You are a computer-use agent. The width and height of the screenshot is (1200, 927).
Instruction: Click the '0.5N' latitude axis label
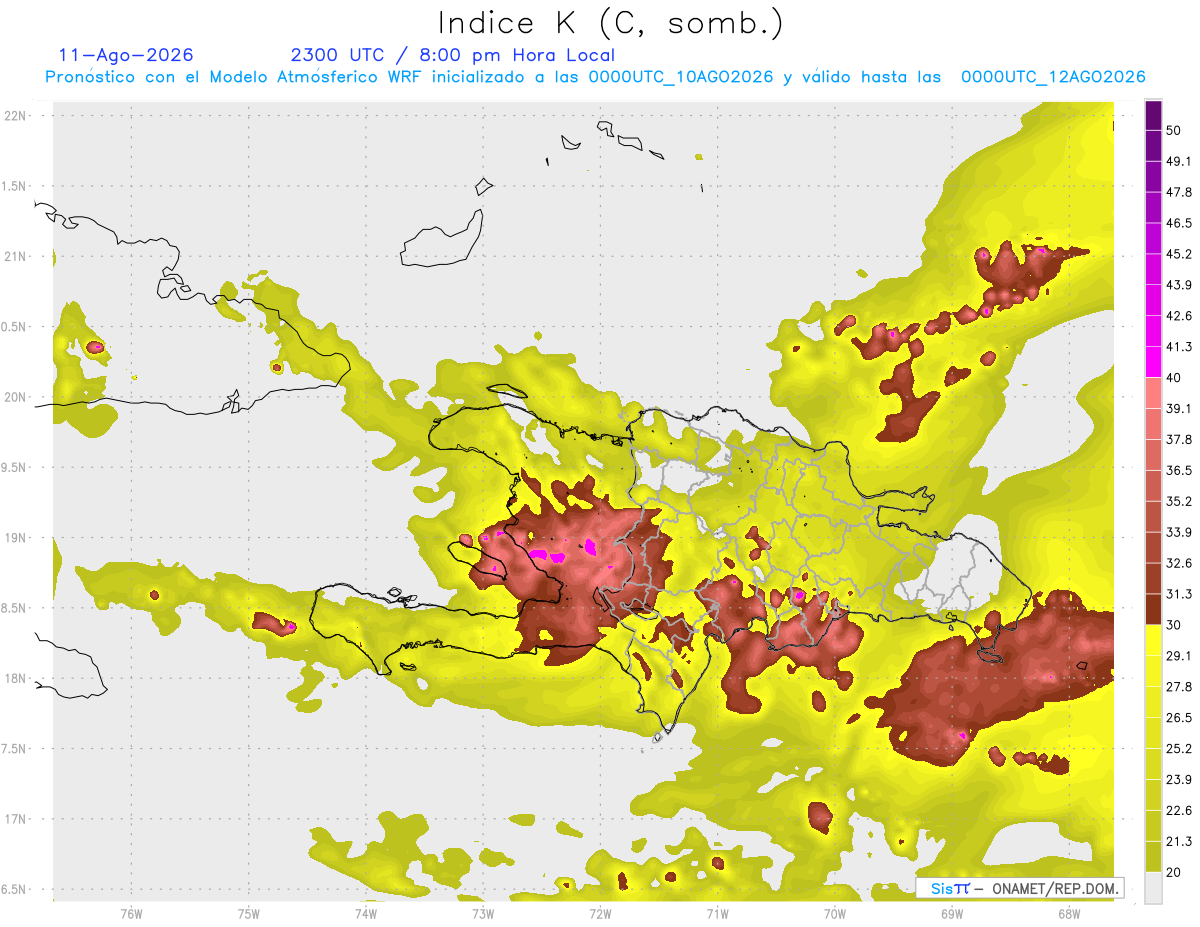pyautogui.click(x=15, y=327)
